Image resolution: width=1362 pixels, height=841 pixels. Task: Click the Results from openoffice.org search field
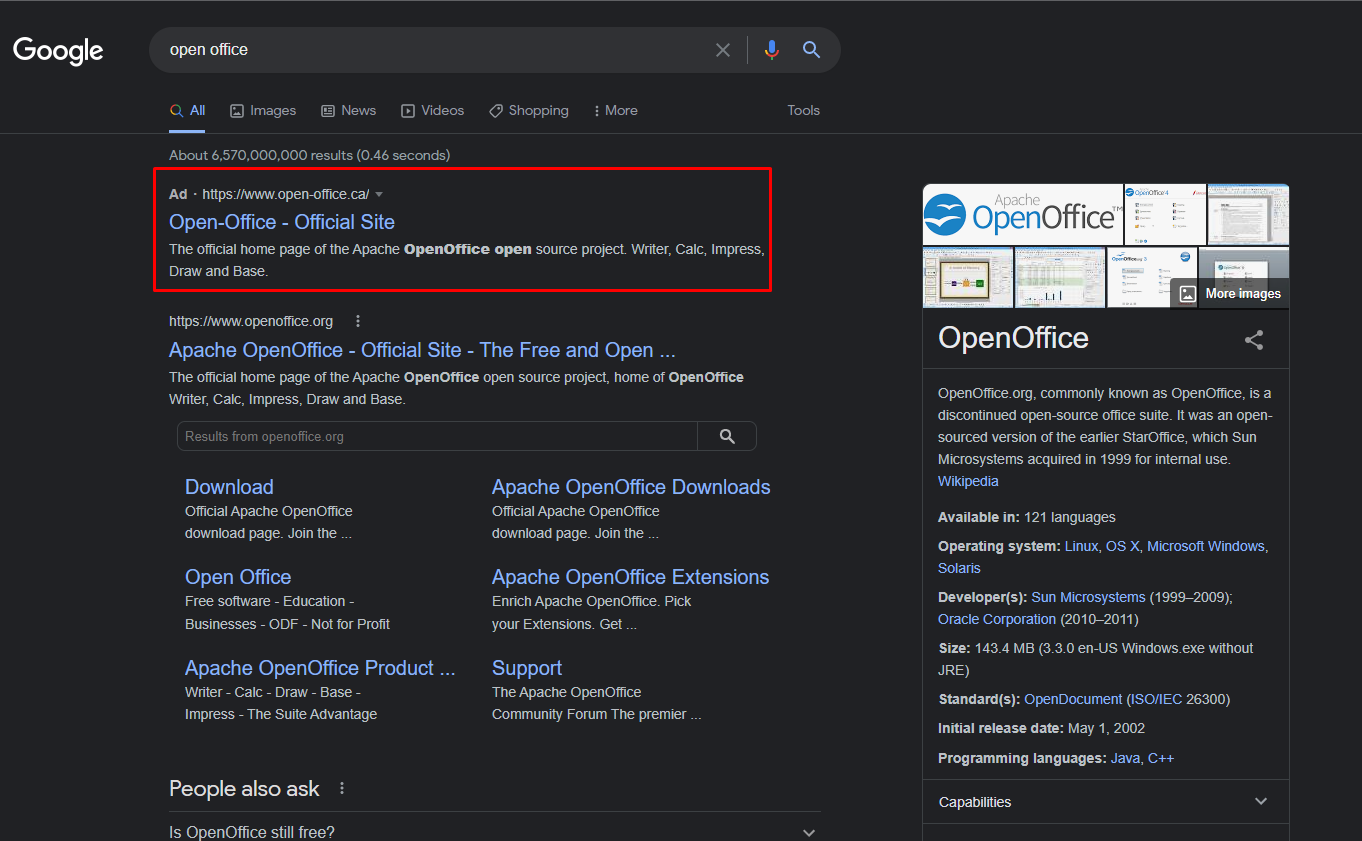click(437, 436)
